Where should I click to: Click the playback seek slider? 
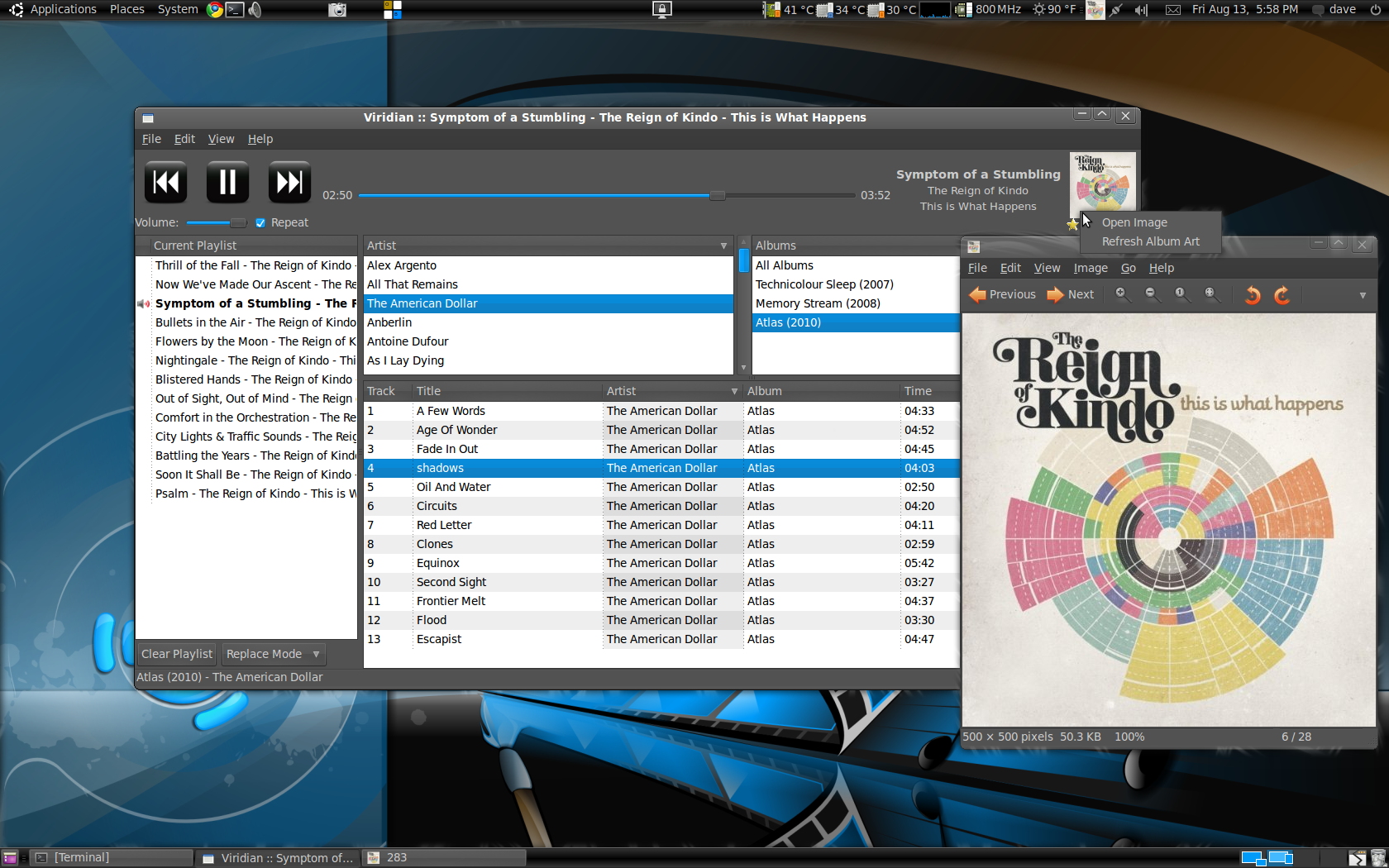tap(607, 196)
